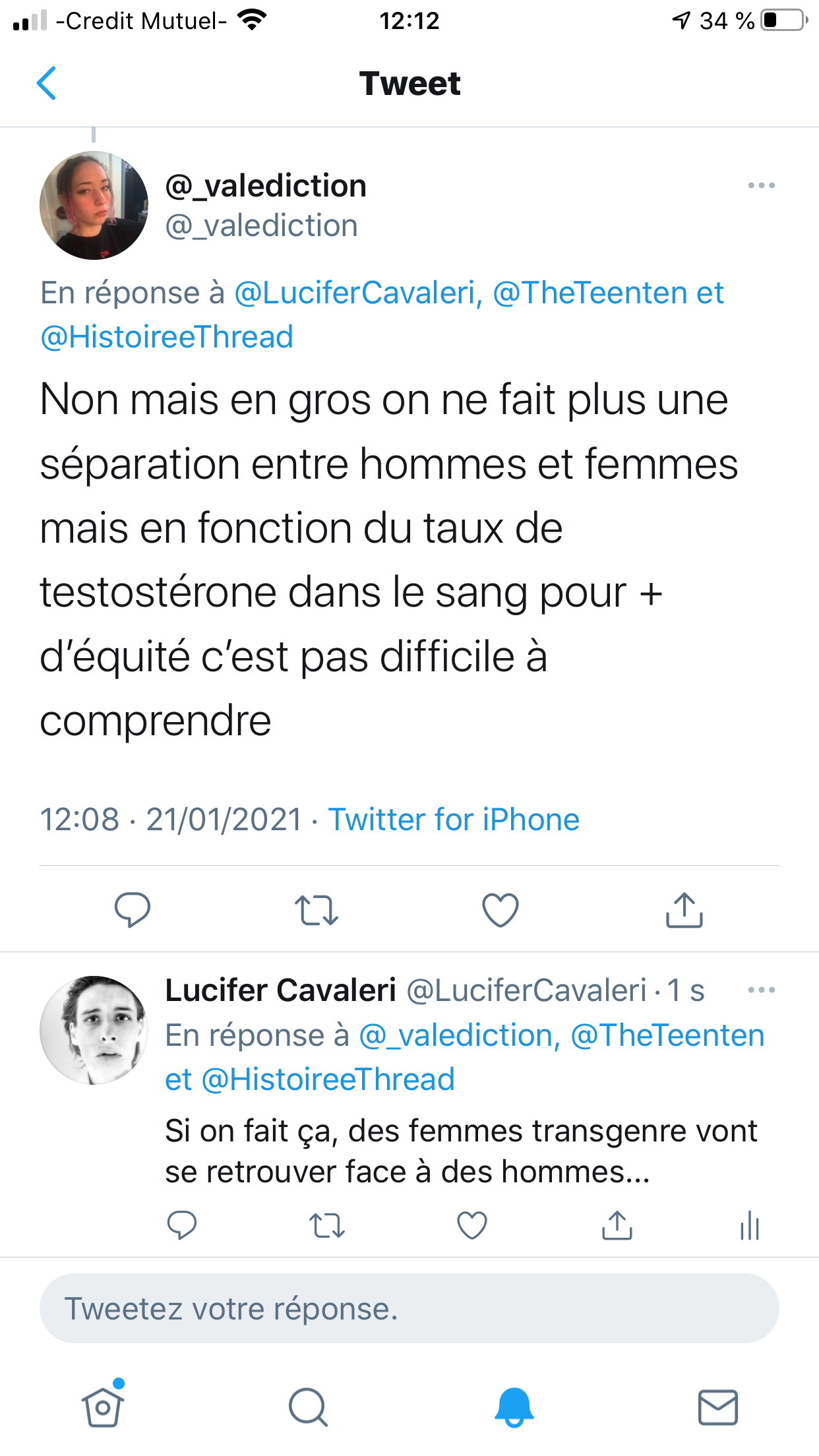The width and height of the screenshot is (819, 1456).
Task: Share the main @_valediction tweet
Action: point(684,910)
